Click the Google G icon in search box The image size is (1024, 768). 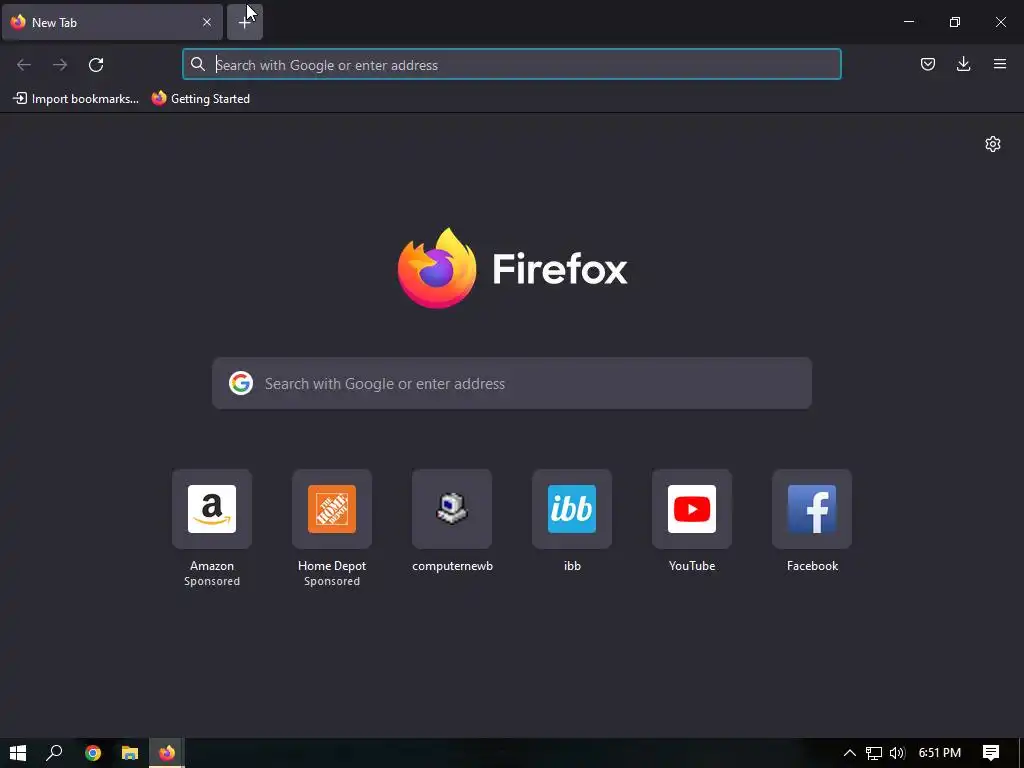(x=241, y=383)
